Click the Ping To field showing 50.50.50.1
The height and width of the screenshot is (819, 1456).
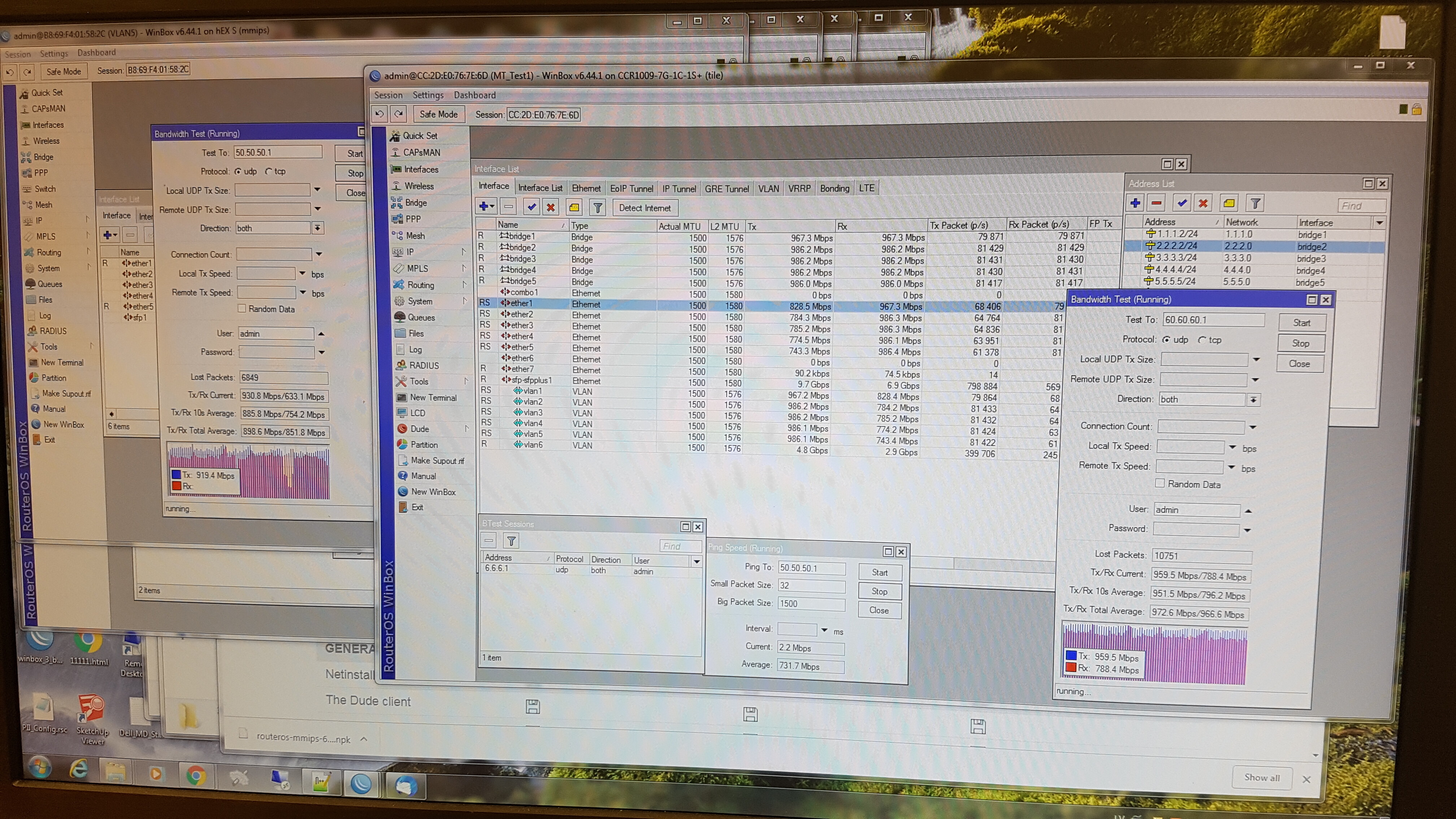point(811,568)
